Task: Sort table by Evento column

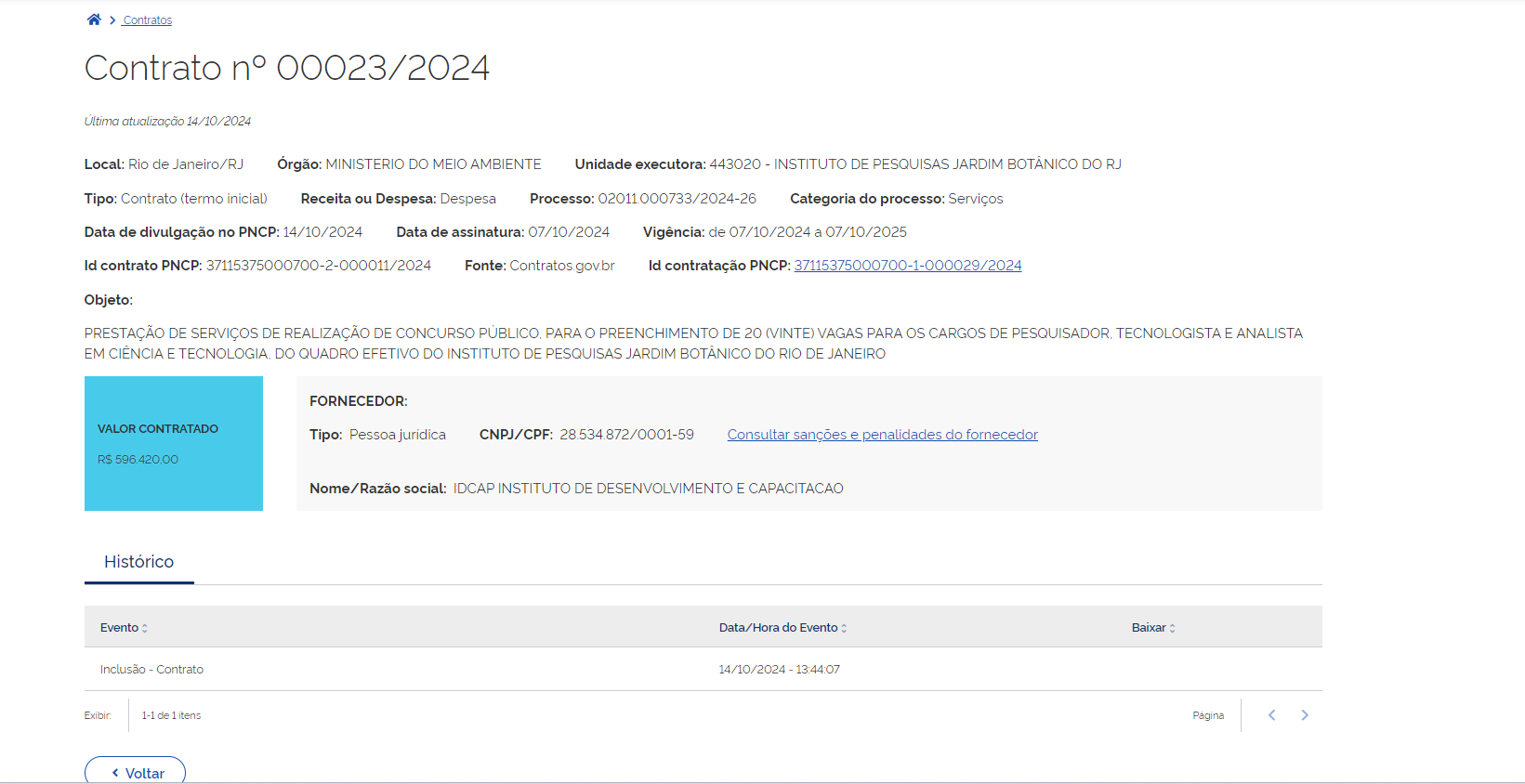Action: coord(124,628)
